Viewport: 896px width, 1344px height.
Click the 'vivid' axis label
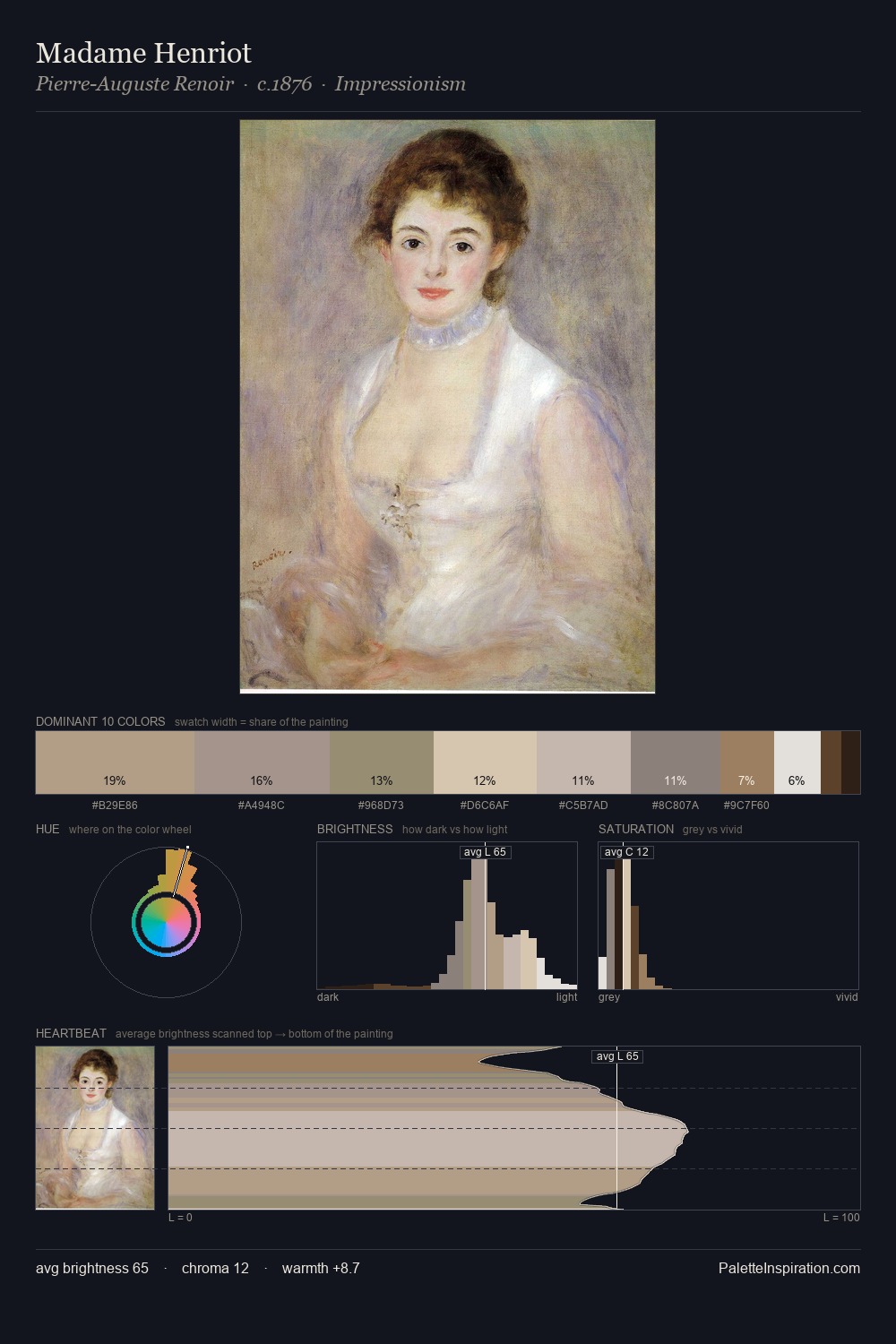click(x=847, y=997)
